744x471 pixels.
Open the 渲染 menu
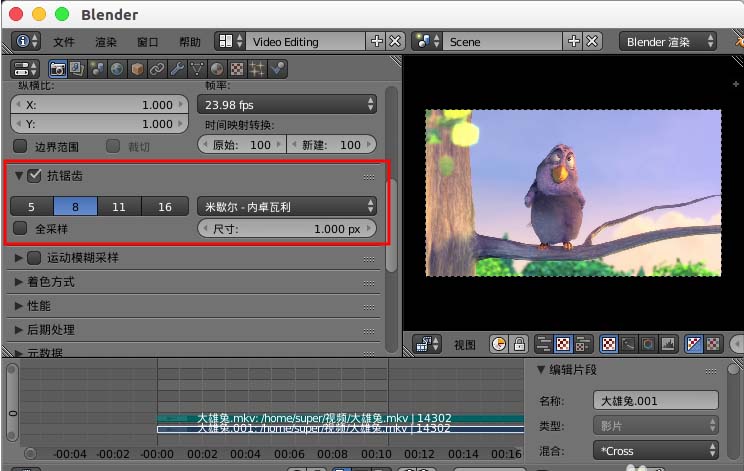106,42
